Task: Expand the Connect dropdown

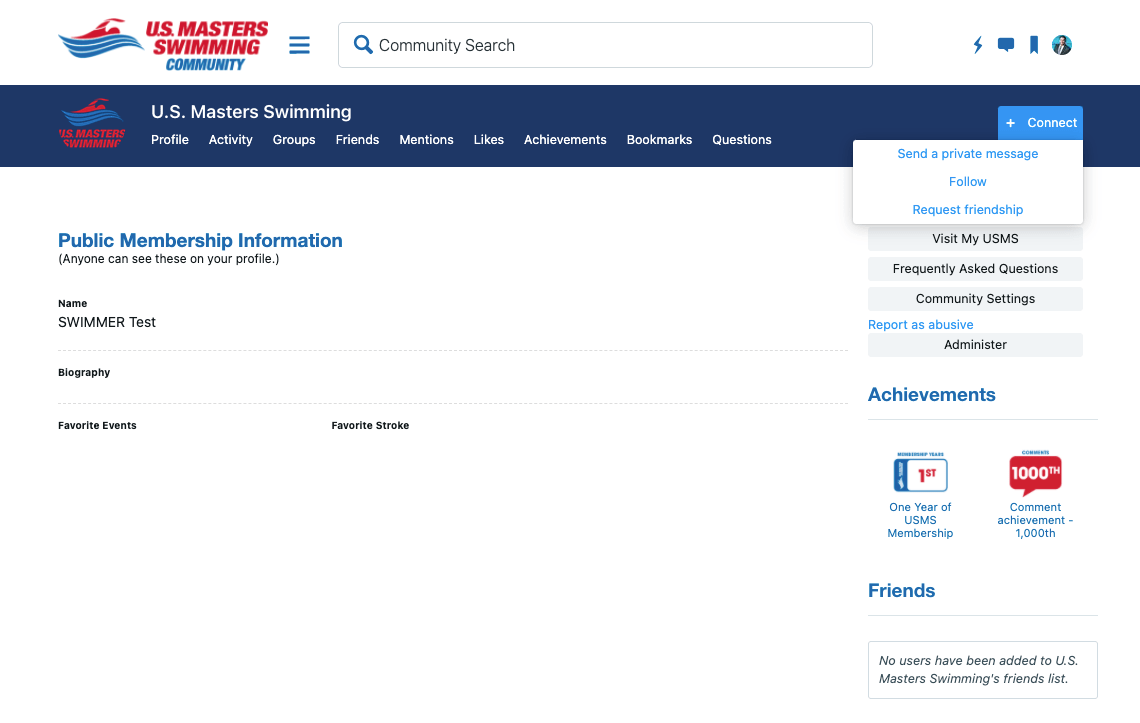Action: tap(1040, 122)
